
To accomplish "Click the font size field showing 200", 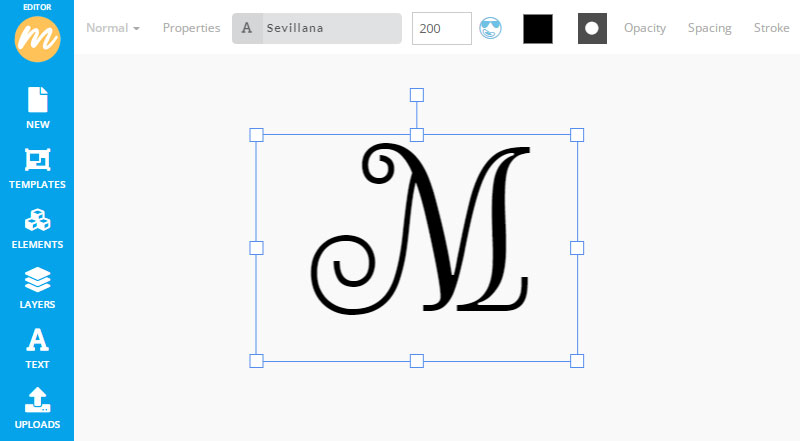I will [441, 29].
